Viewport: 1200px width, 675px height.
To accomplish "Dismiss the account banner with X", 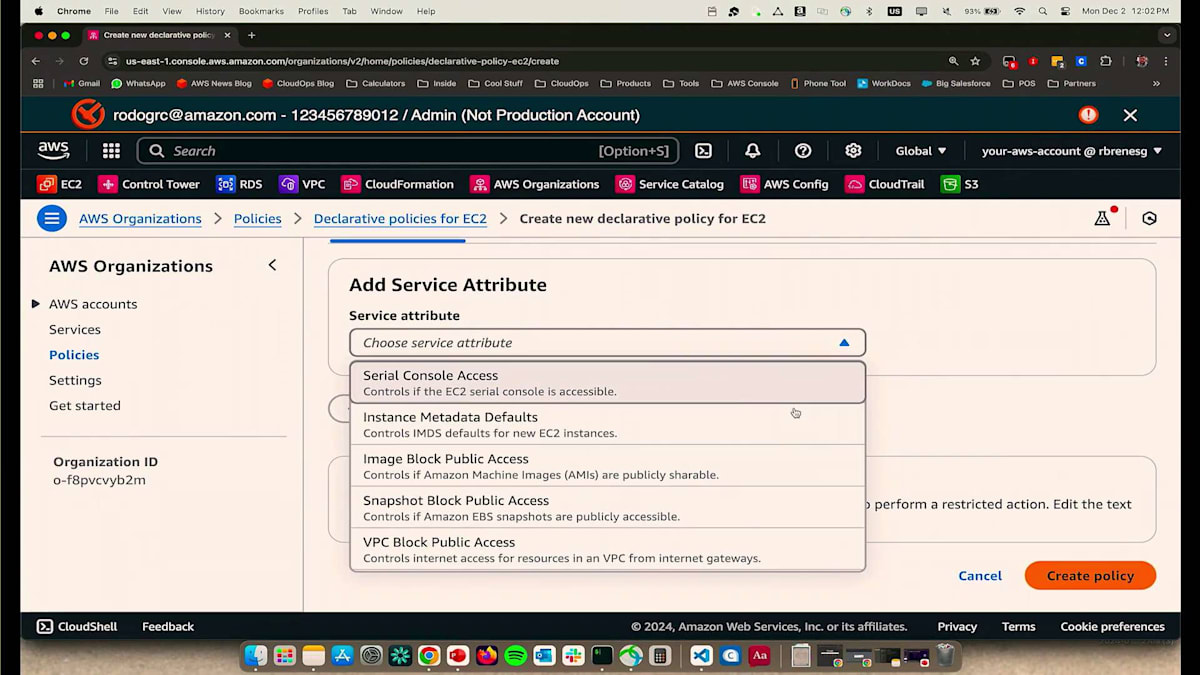I will click(1130, 115).
